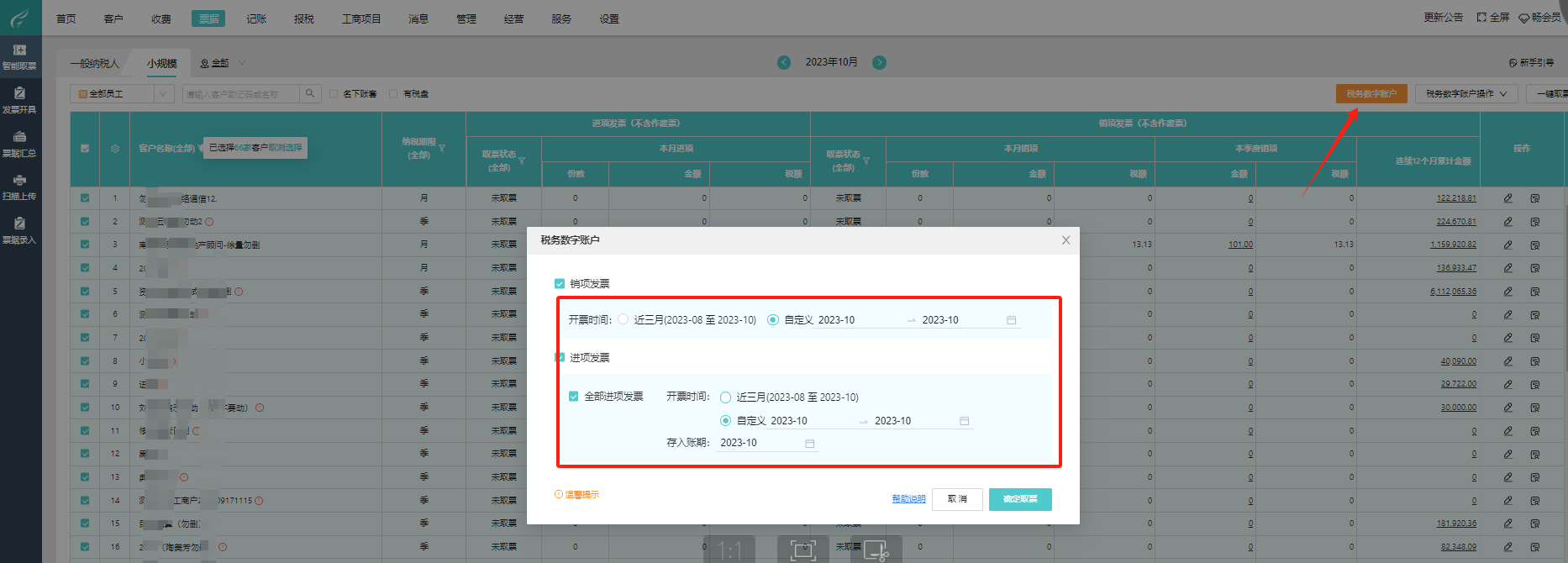
Task: Open the 记账 menu
Action: pos(256,18)
